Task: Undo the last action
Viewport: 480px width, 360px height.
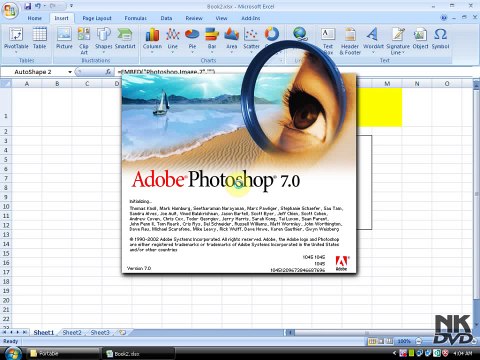Action: [x=38, y=6]
